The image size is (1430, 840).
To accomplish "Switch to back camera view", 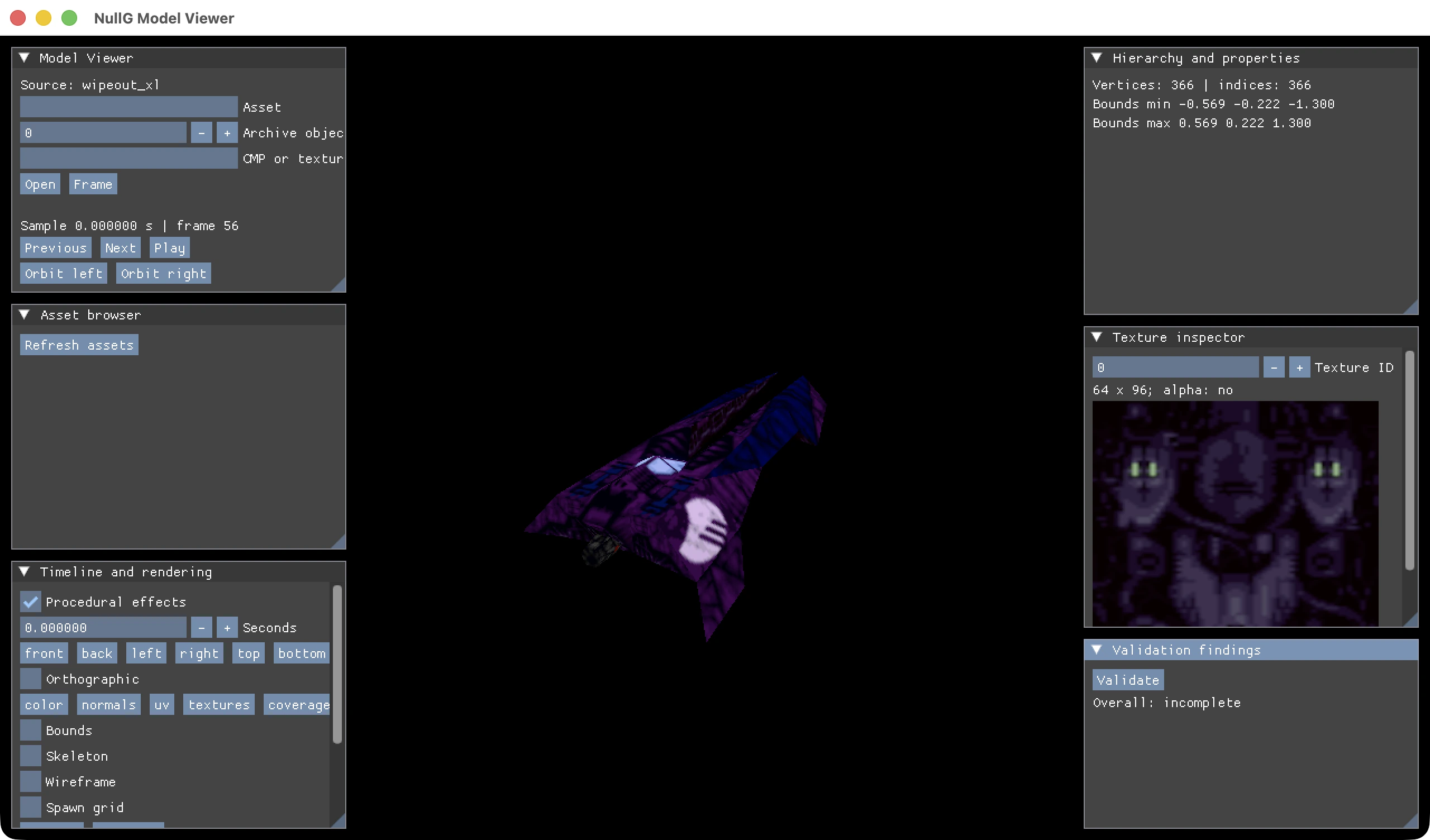I will (97, 653).
